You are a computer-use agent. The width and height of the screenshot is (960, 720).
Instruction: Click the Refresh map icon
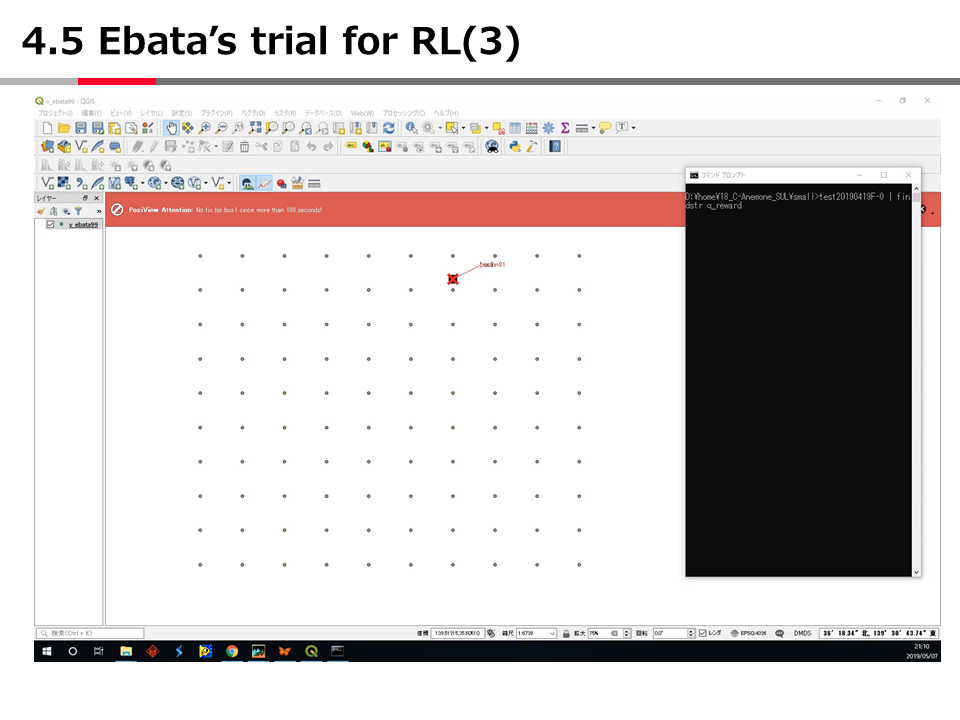(x=388, y=128)
